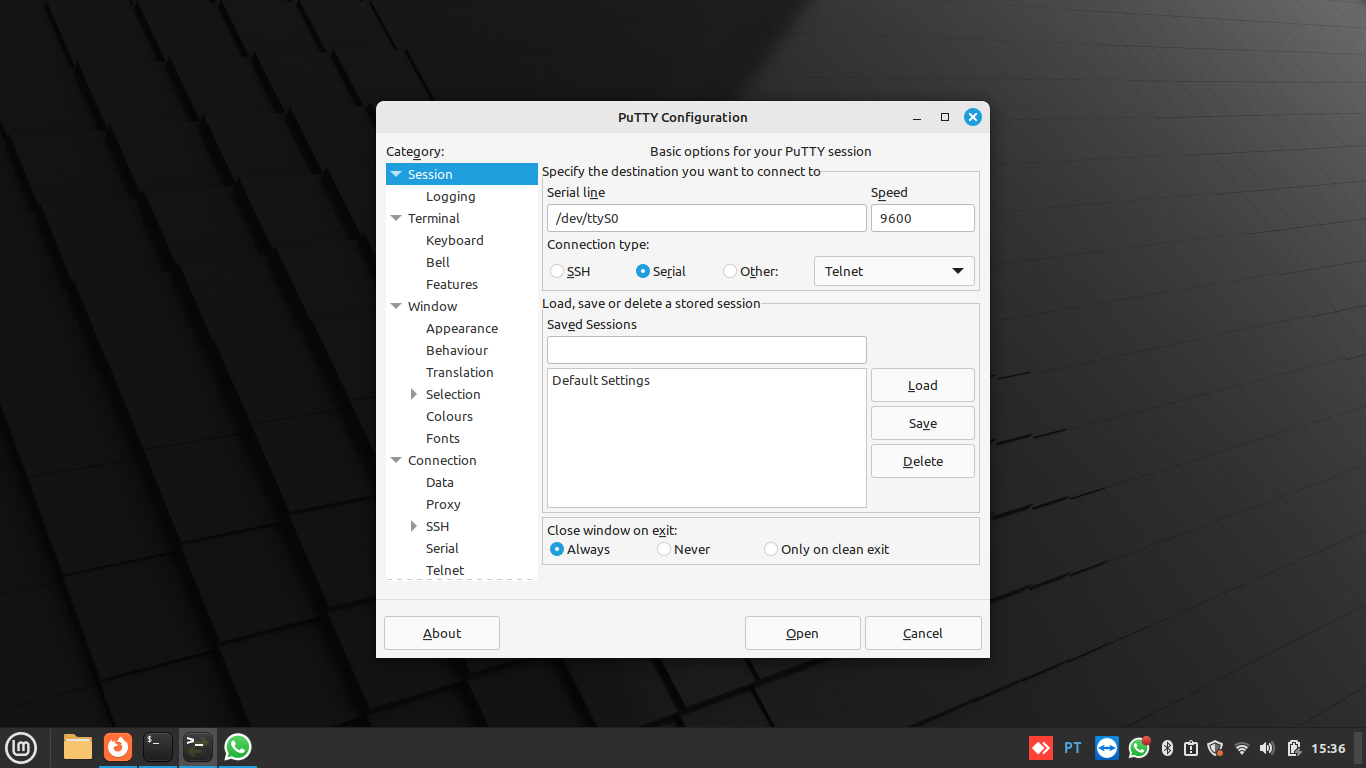Open Firefox from the taskbar
Image resolution: width=1366 pixels, height=768 pixels.
118,747
